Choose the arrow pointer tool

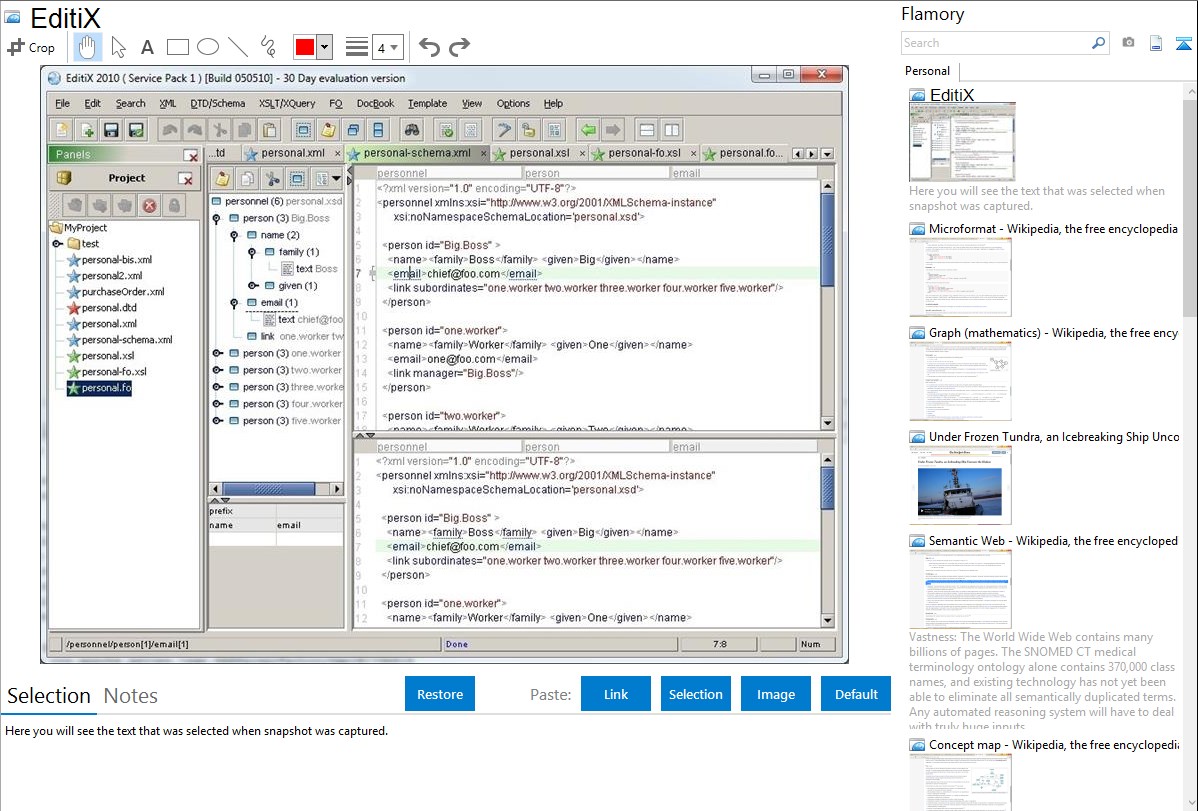118,47
